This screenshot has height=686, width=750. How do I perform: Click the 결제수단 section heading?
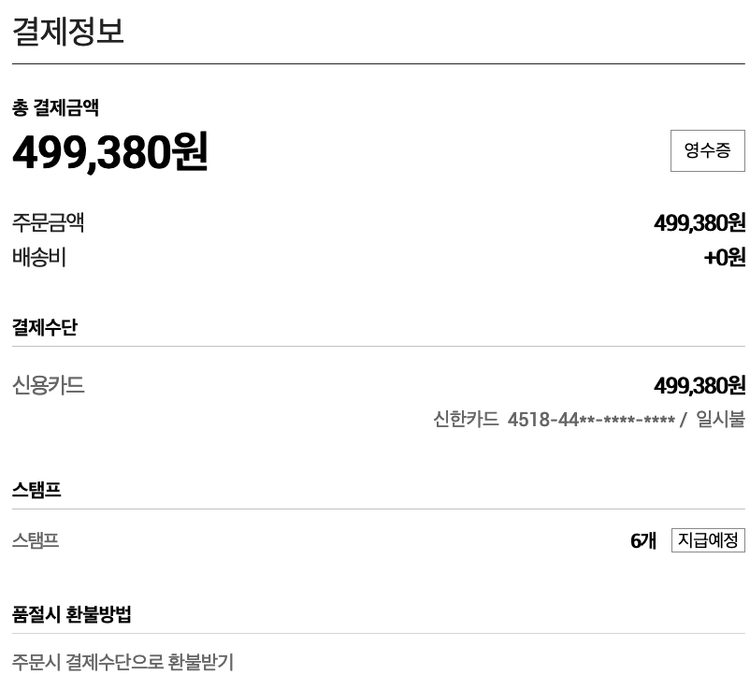[x=44, y=327]
